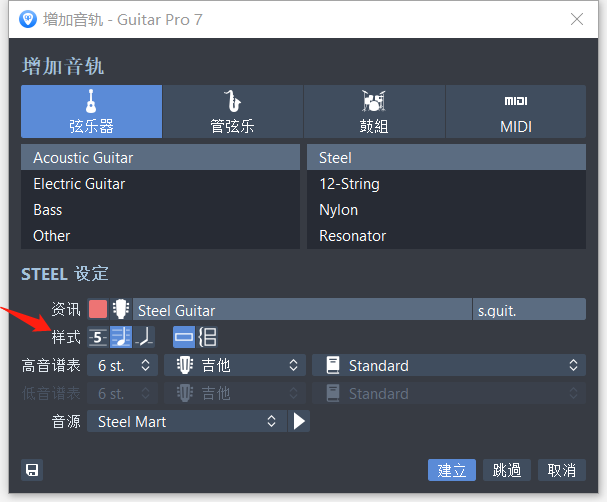Select Other instrument category
Screen dimensions: 607x502
tap(160, 236)
